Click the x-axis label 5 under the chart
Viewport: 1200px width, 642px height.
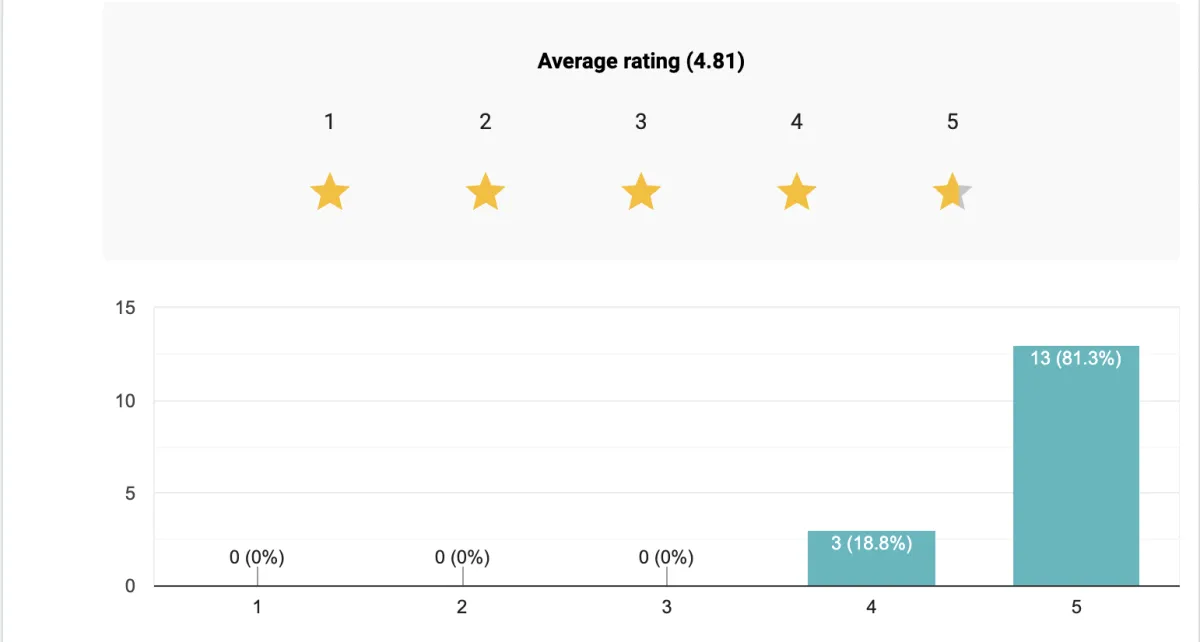point(1076,607)
